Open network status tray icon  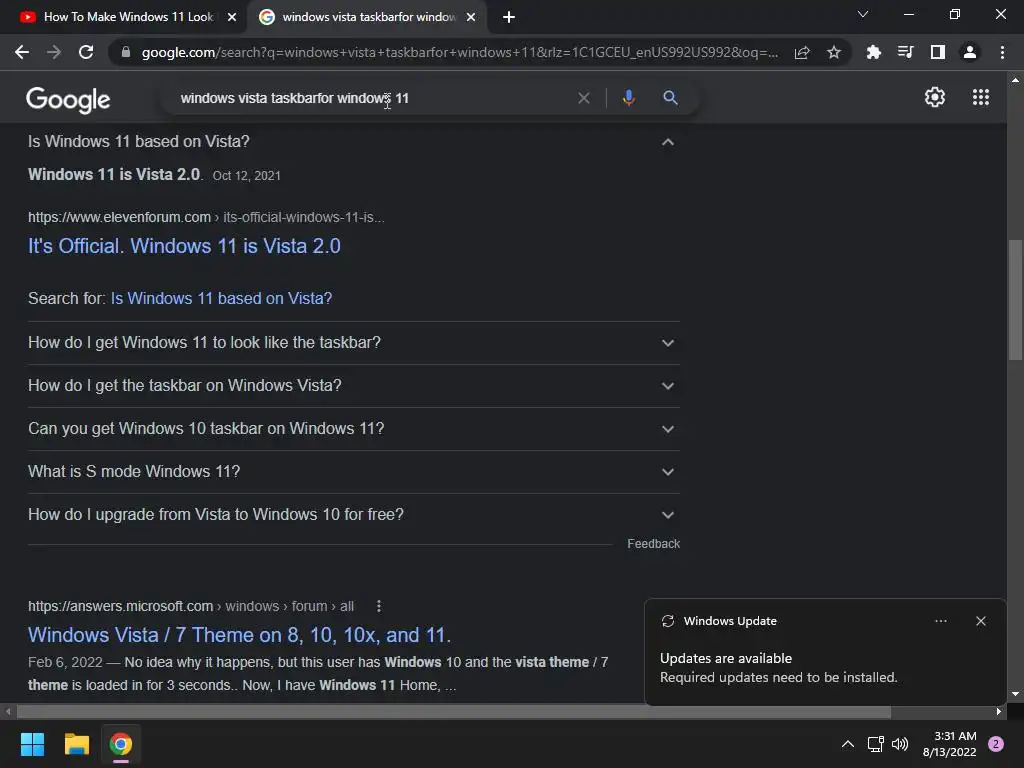[x=875, y=744]
